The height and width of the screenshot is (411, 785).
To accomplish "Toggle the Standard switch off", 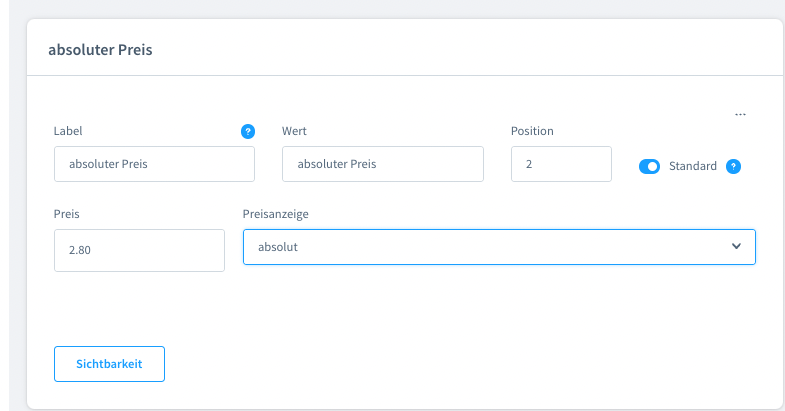I will click(x=649, y=166).
